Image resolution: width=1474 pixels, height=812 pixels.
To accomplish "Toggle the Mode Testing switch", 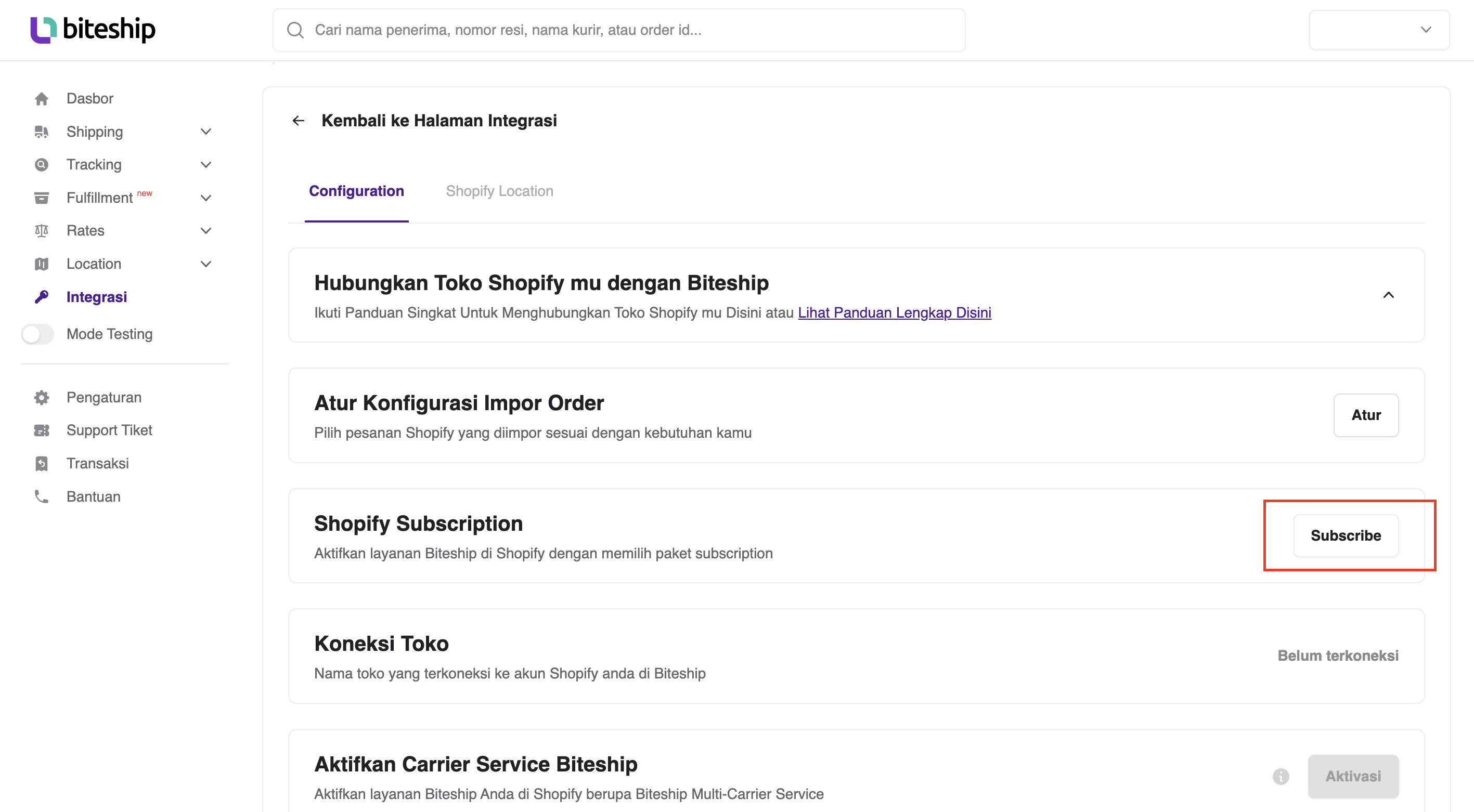I will point(38,334).
